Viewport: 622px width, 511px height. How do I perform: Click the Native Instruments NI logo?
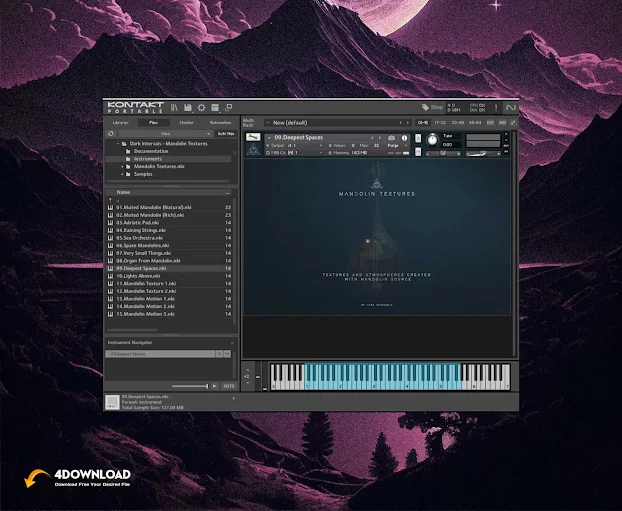511,108
